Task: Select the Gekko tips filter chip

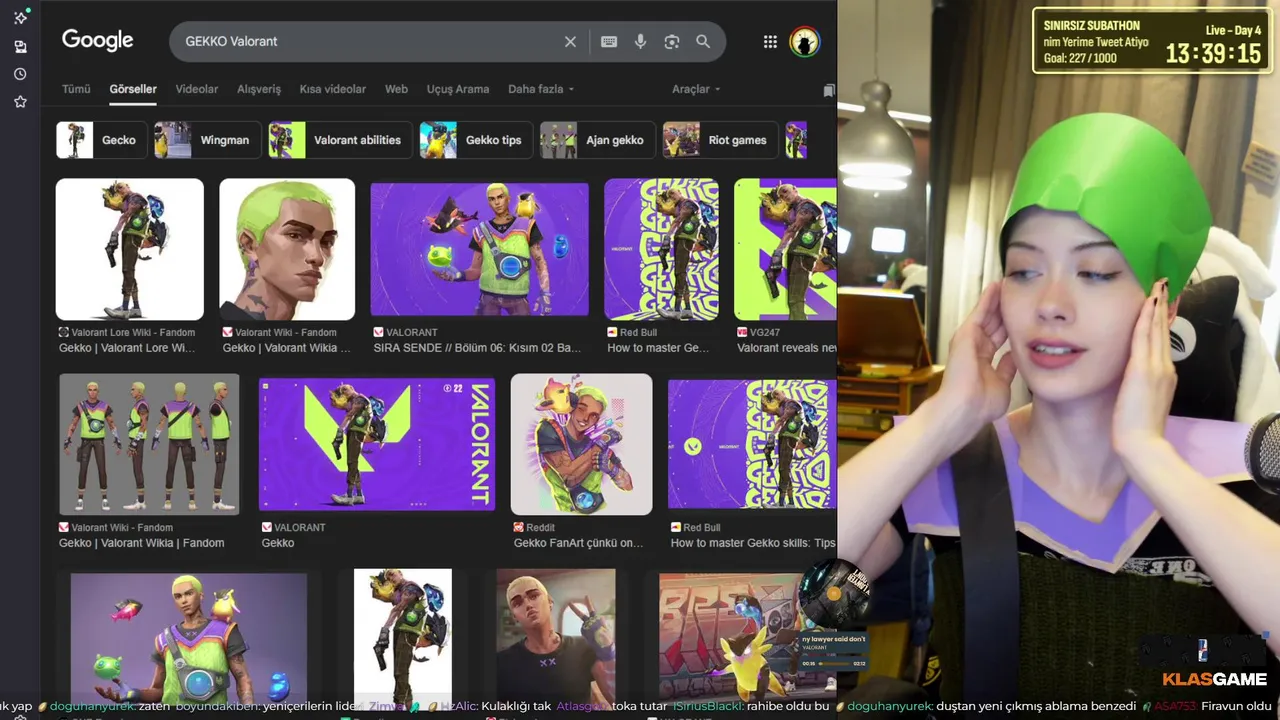Action: (477, 140)
